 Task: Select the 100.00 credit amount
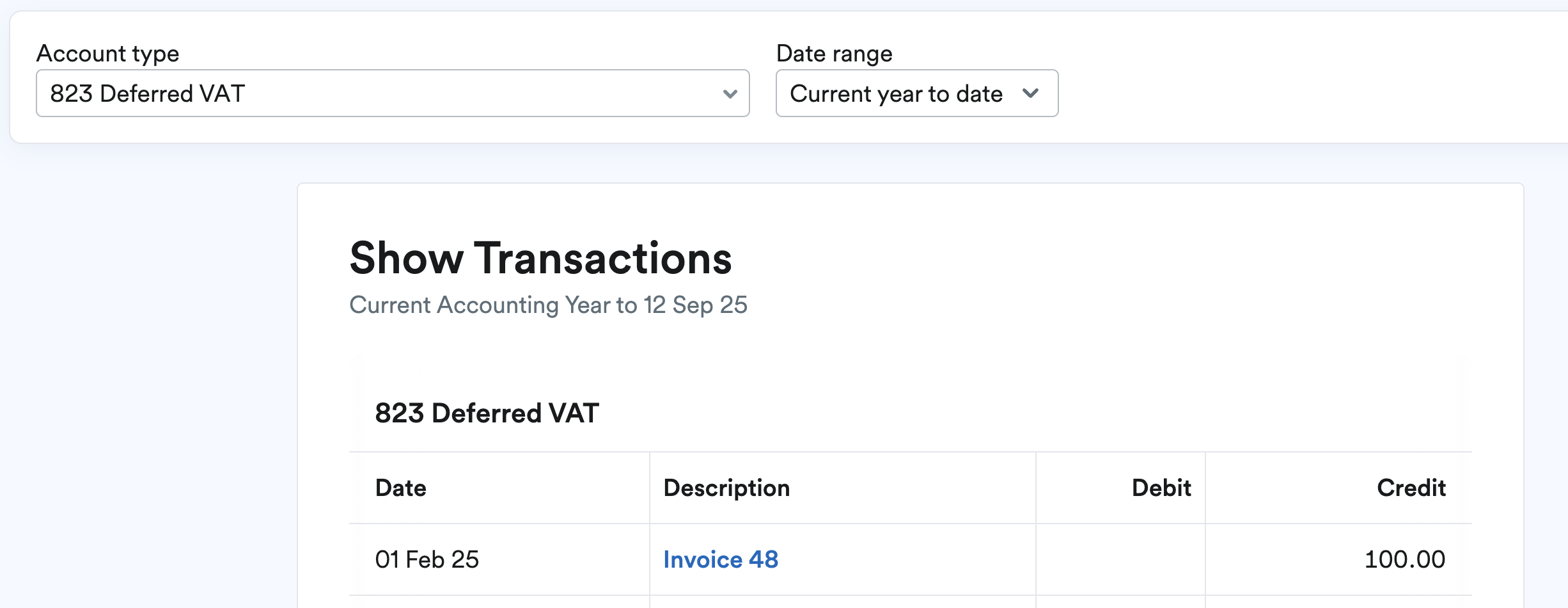[1404, 559]
